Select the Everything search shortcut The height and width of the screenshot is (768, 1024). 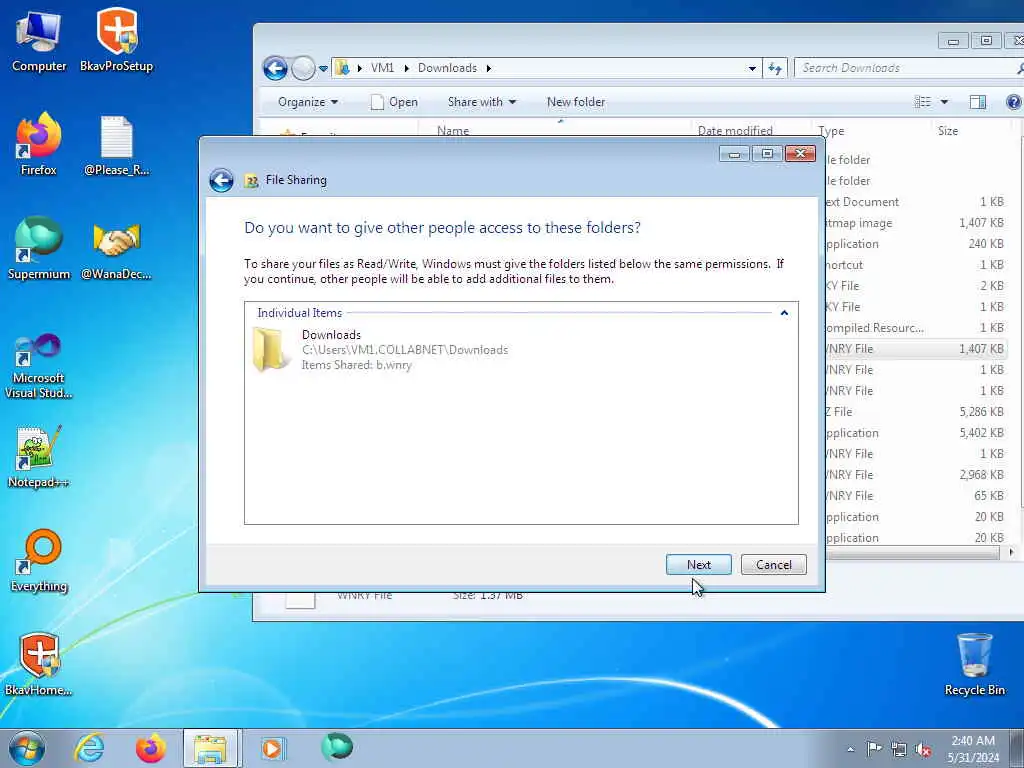(39, 561)
